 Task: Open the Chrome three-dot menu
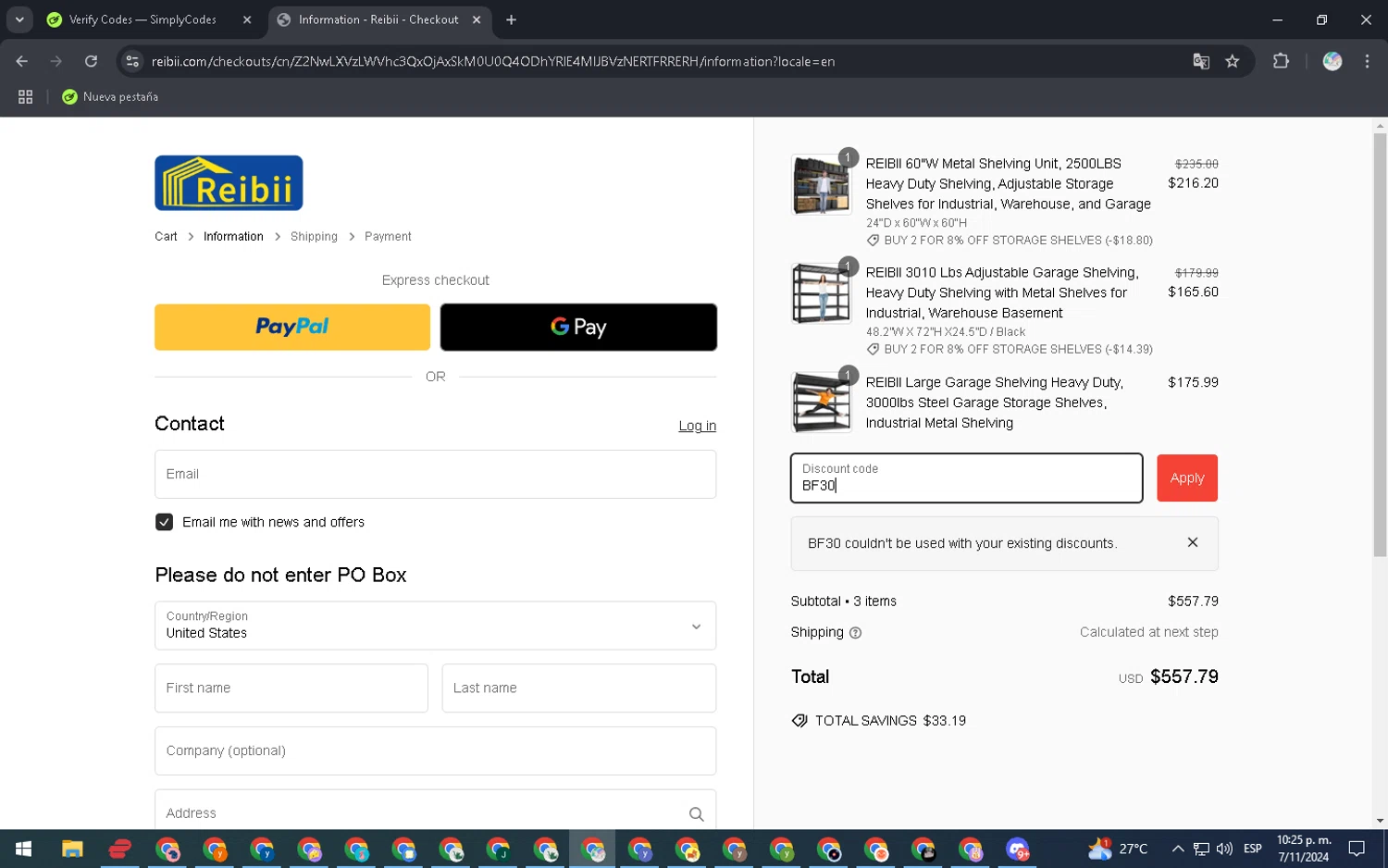[1367, 61]
